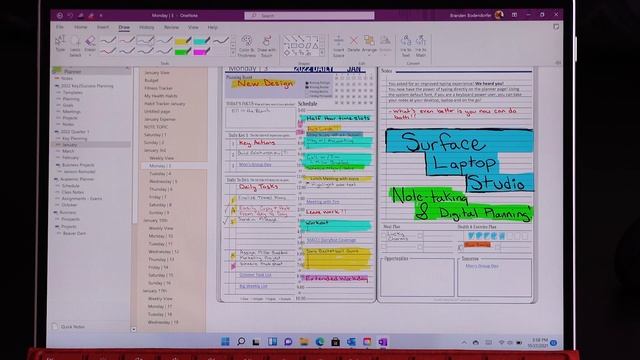Select the yellow highlighter pen
This screenshot has height=360, width=640.
[x=183, y=40]
